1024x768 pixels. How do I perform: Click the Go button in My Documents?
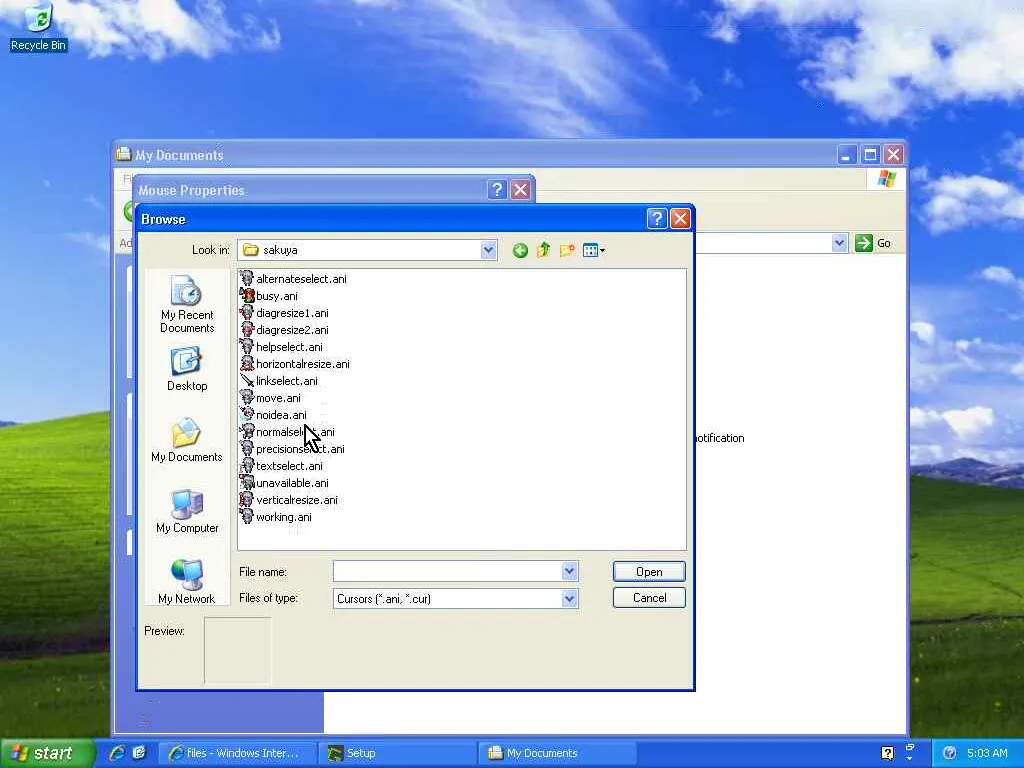coord(874,243)
